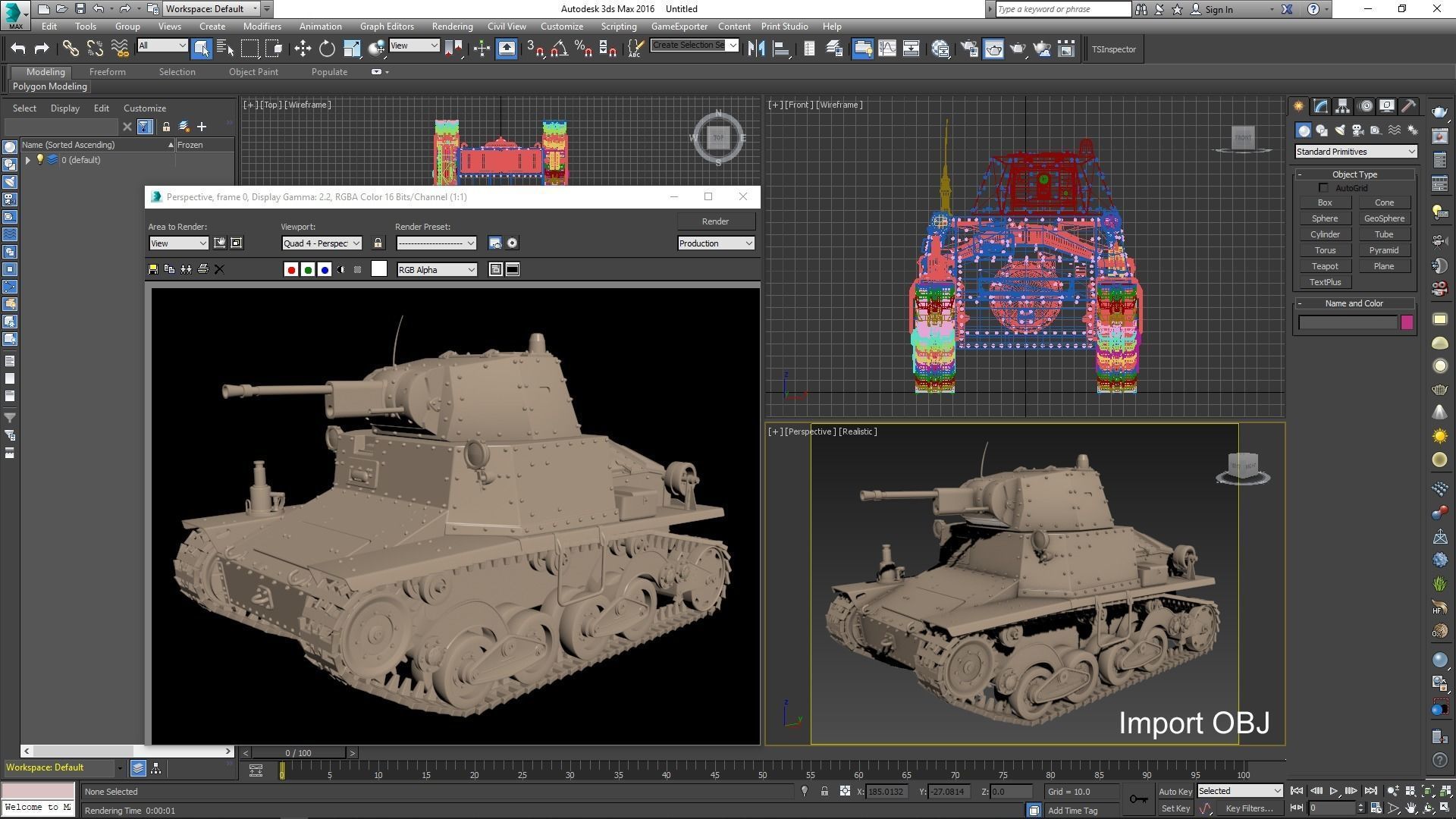
Task: Toggle the 3D Snaps magnet icon
Action: tap(535, 49)
